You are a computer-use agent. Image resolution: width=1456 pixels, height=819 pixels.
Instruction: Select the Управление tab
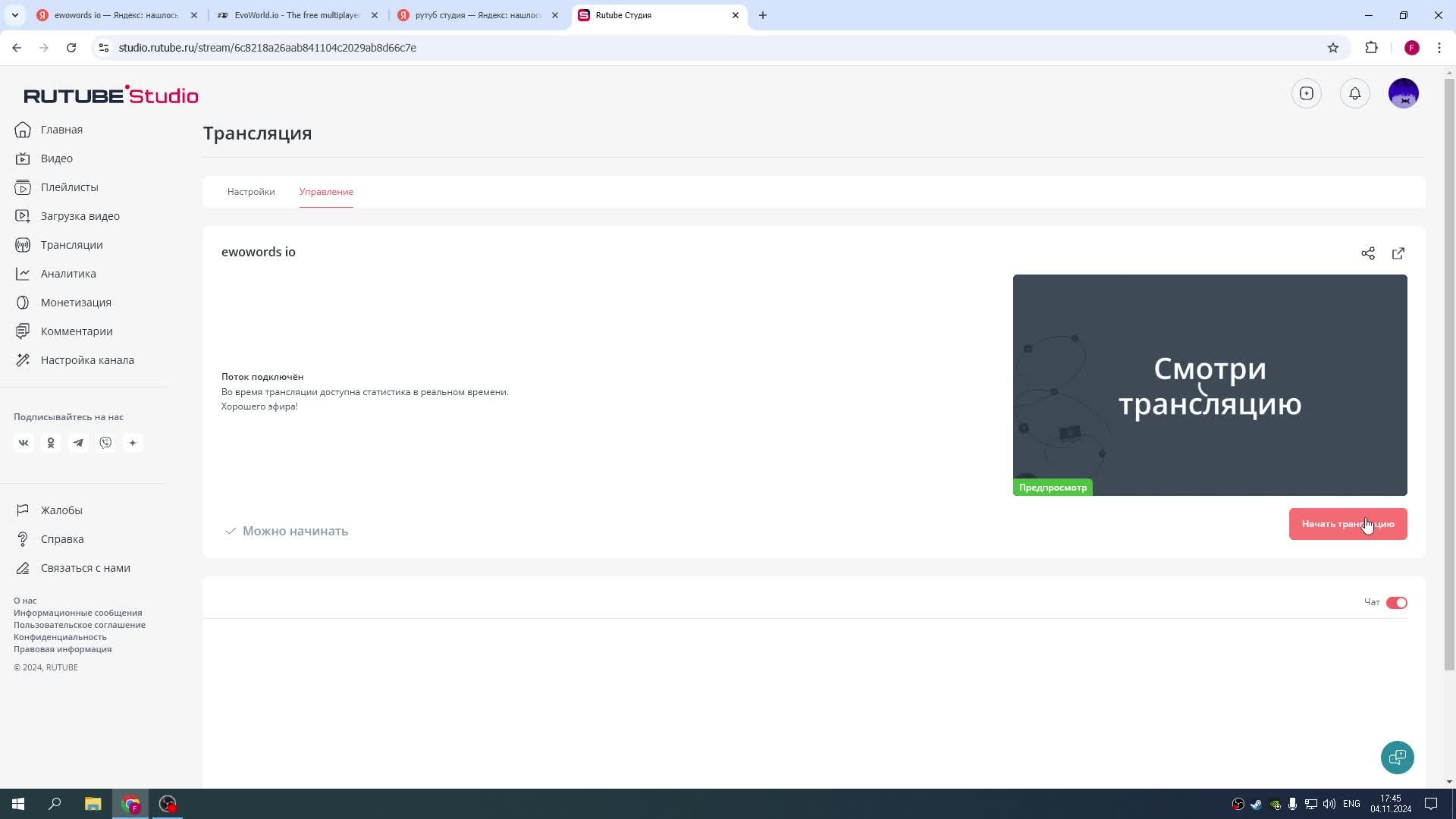pos(326,192)
